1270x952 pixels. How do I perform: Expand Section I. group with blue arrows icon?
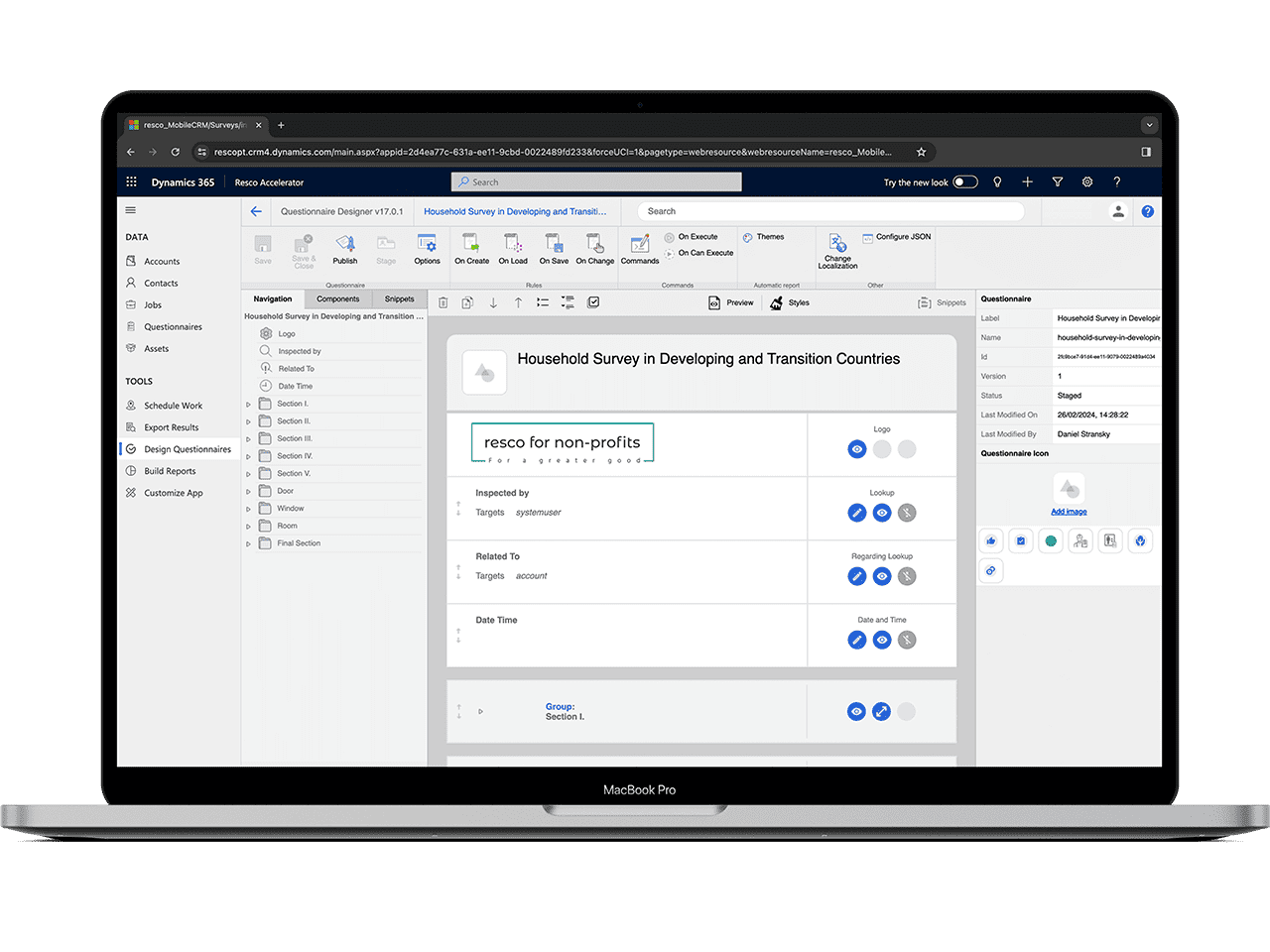coord(881,711)
